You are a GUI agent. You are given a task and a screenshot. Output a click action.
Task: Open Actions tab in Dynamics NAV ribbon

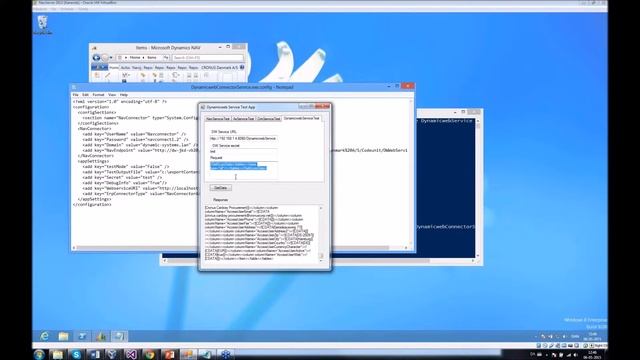125,67
